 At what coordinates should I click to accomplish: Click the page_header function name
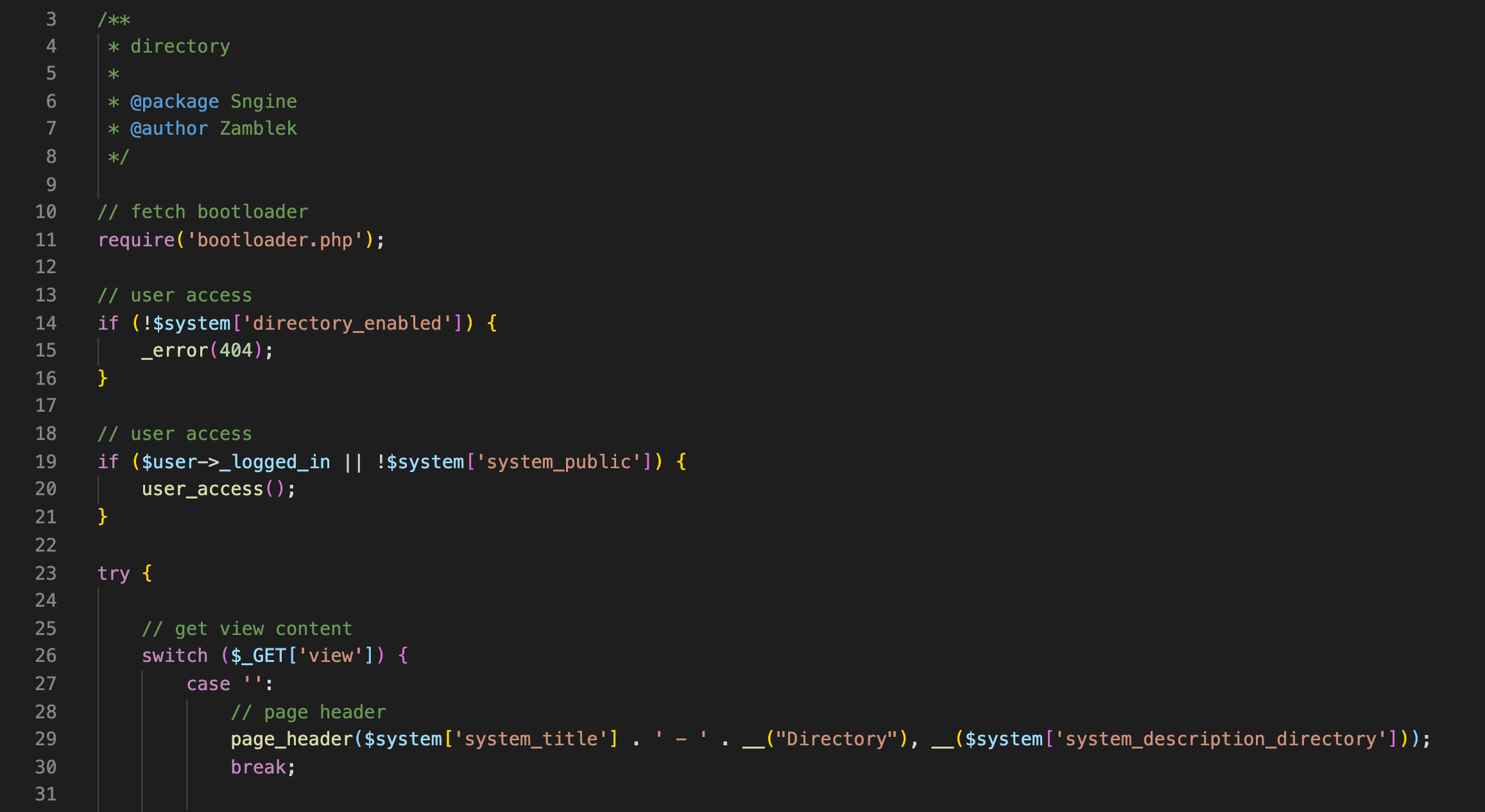click(291, 739)
